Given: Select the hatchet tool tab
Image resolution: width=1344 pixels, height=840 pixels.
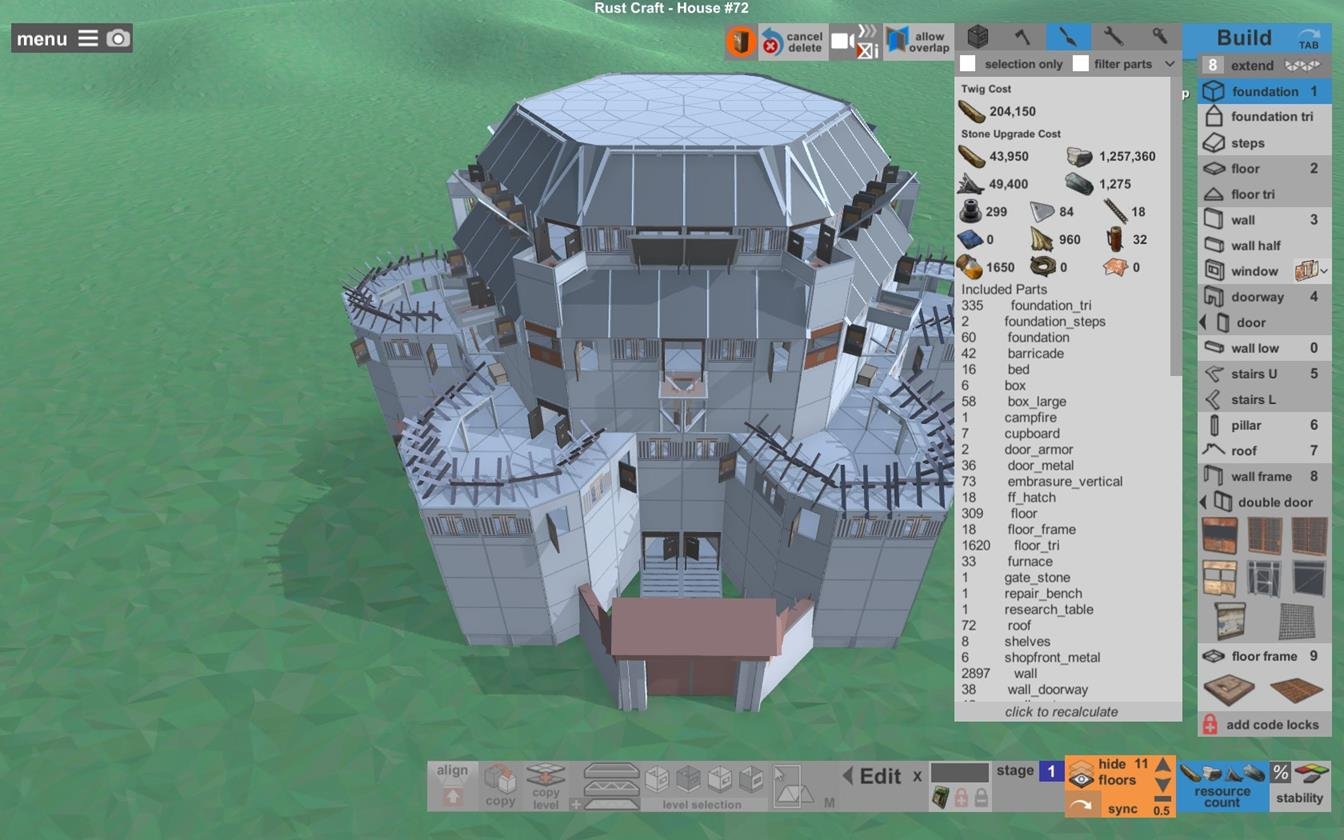Looking at the screenshot, I should tap(1022, 37).
